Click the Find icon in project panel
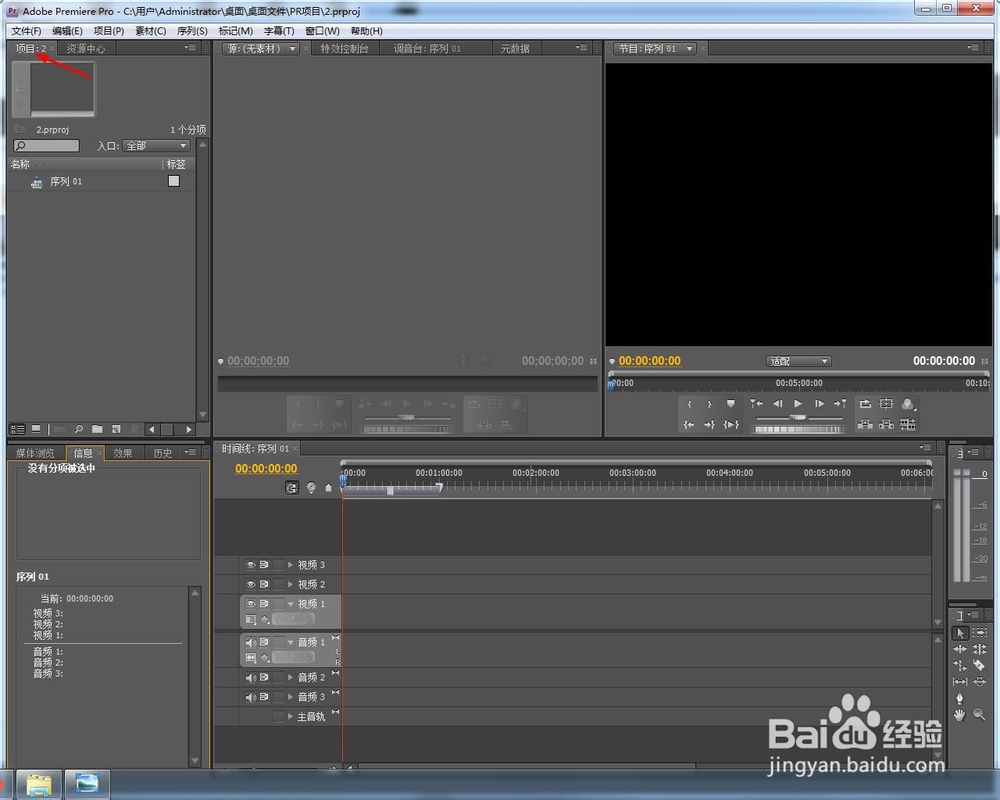The width and height of the screenshot is (1000, 800). tap(78, 429)
